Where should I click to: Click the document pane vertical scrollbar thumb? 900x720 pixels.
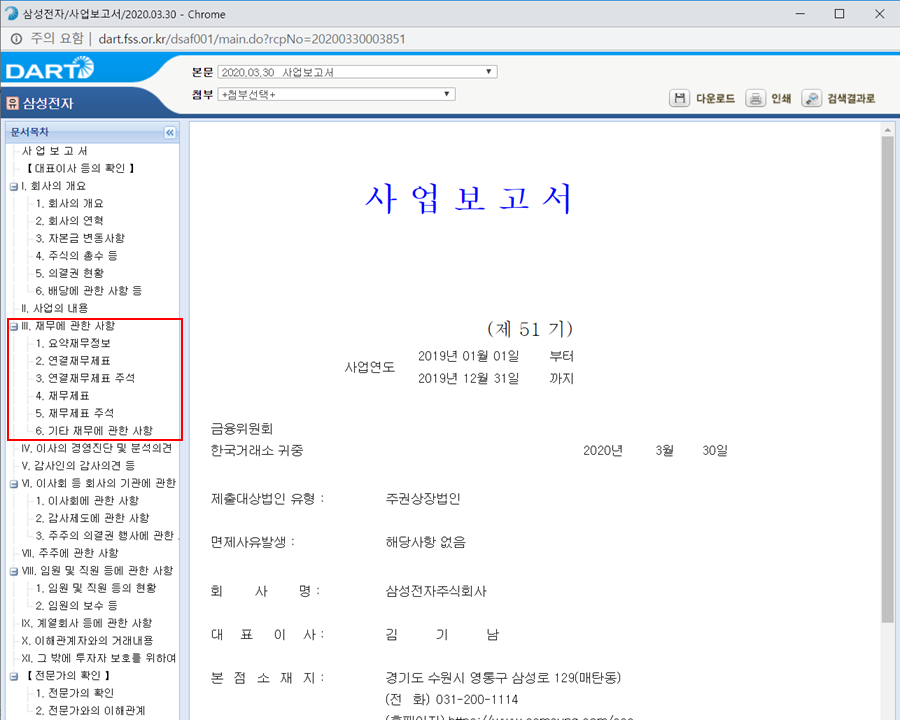[887, 381]
